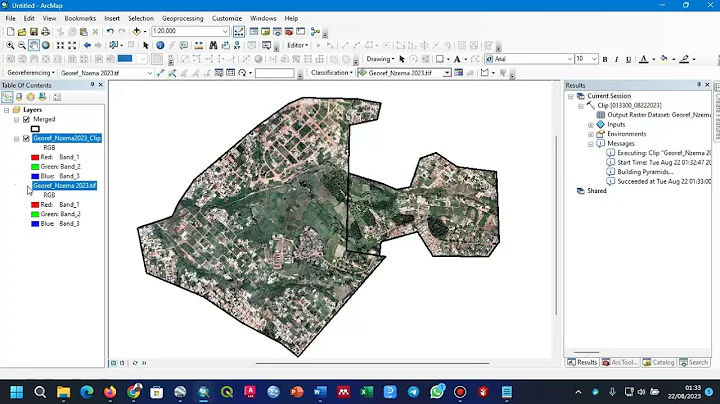Viewport: 720px width, 404px height.
Task: Save the map with the floppy icon
Action: pos(34,32)
